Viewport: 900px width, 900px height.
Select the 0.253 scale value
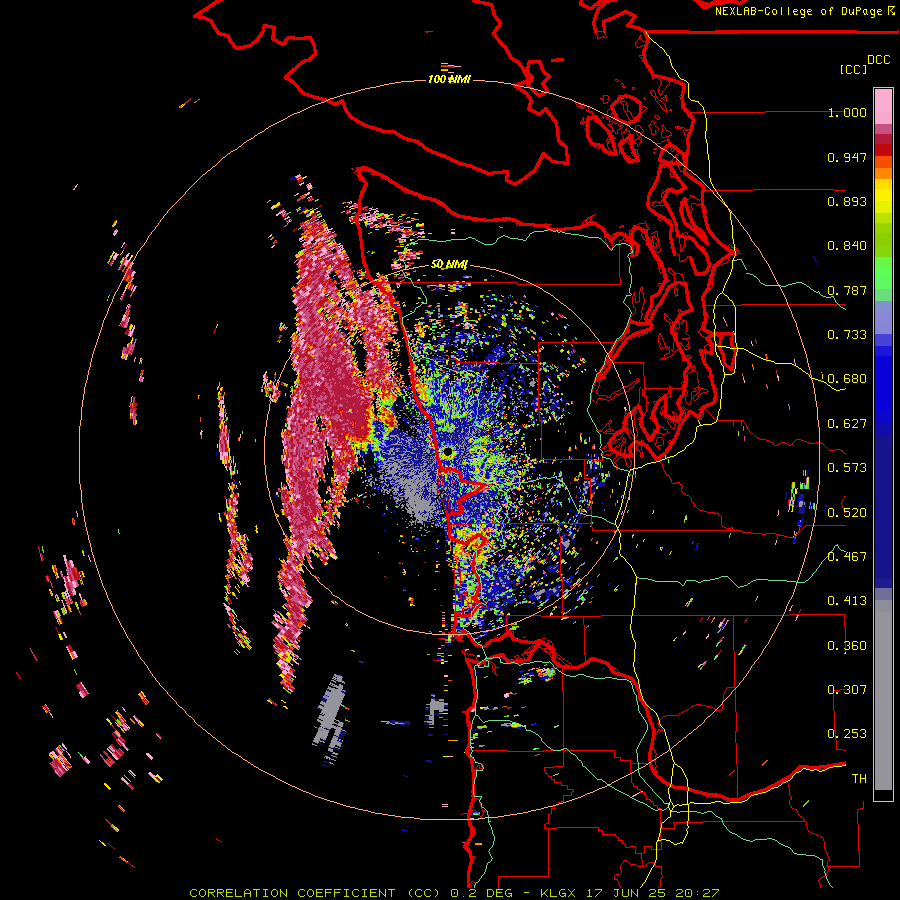pyautogui.click(x=847, y=734)
